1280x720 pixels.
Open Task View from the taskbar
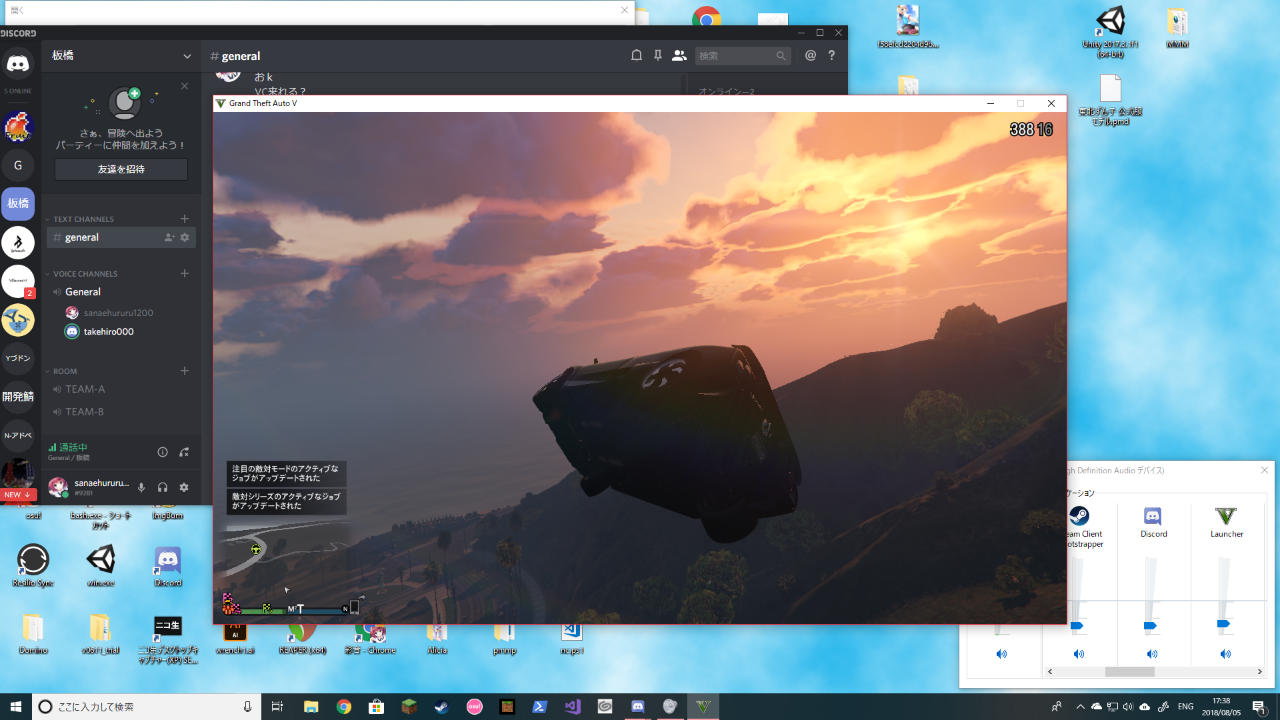278,707
